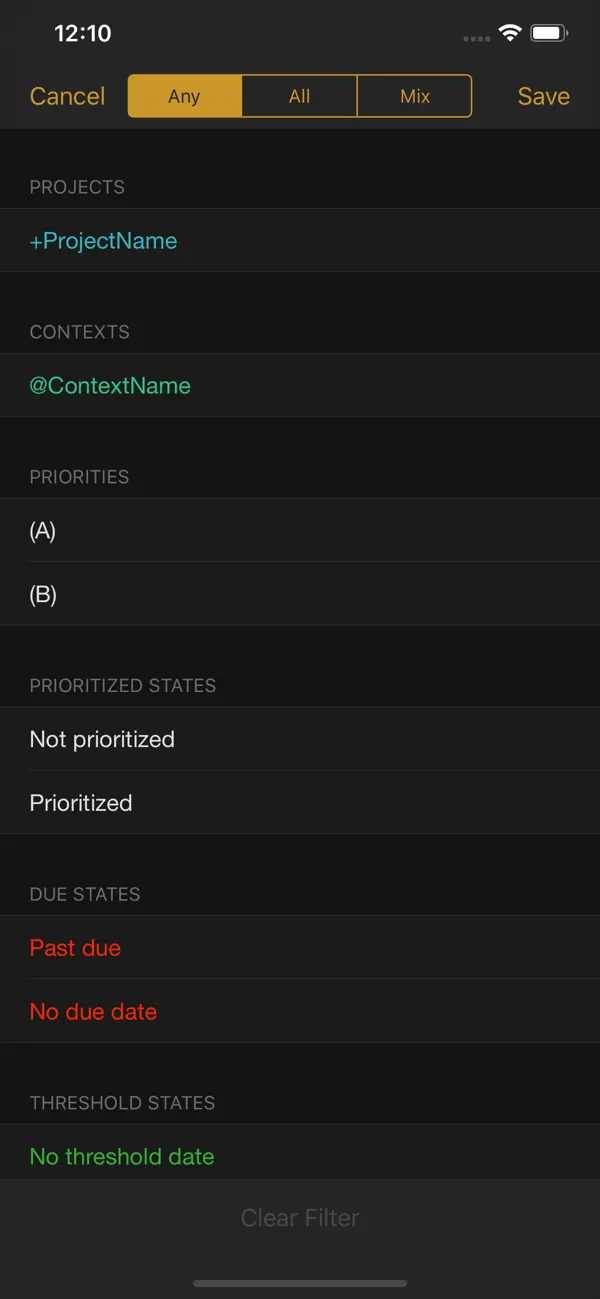
Task: Switch filter mode to All
Action: pos(298,96)
